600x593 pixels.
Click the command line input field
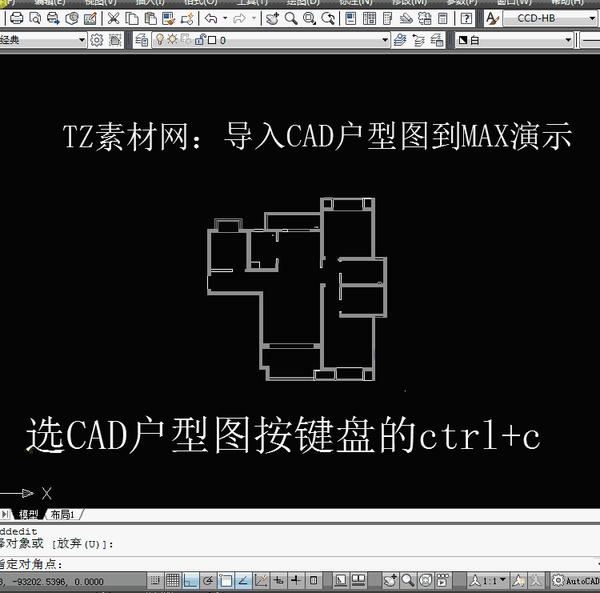click(300, 564)
